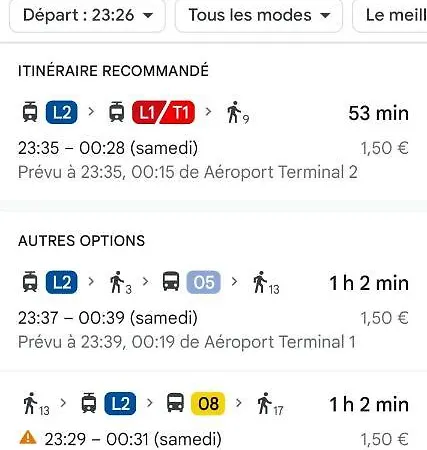Click the blue L2 badge in recommended route
The height and width of the screenshot is (450, 427).
[62, 112]
